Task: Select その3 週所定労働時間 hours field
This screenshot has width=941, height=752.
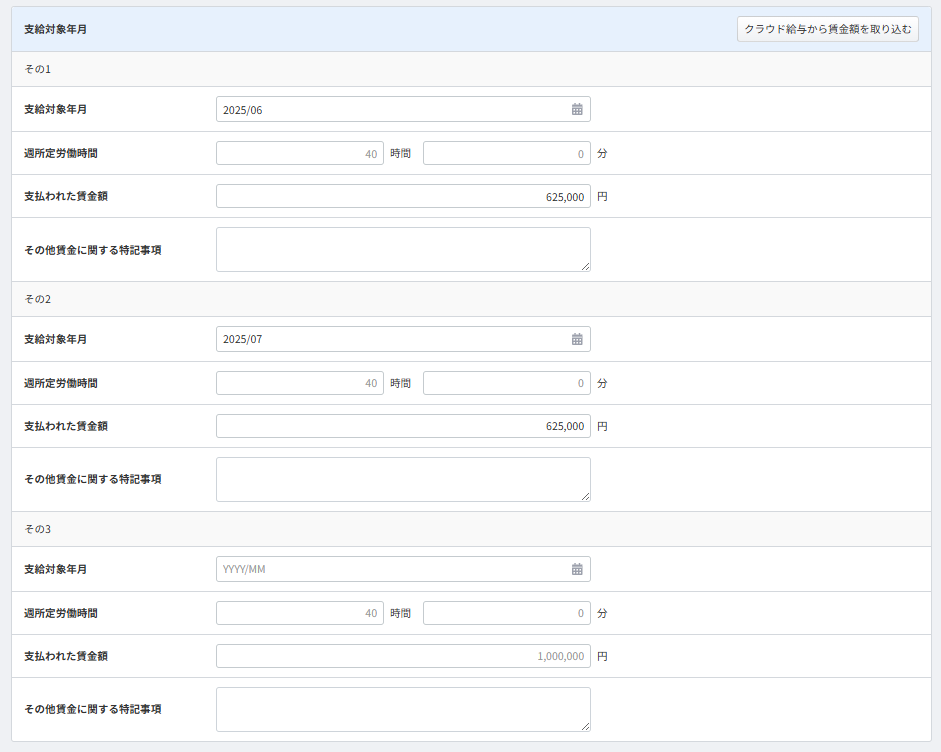Action: tap(299, 614)
